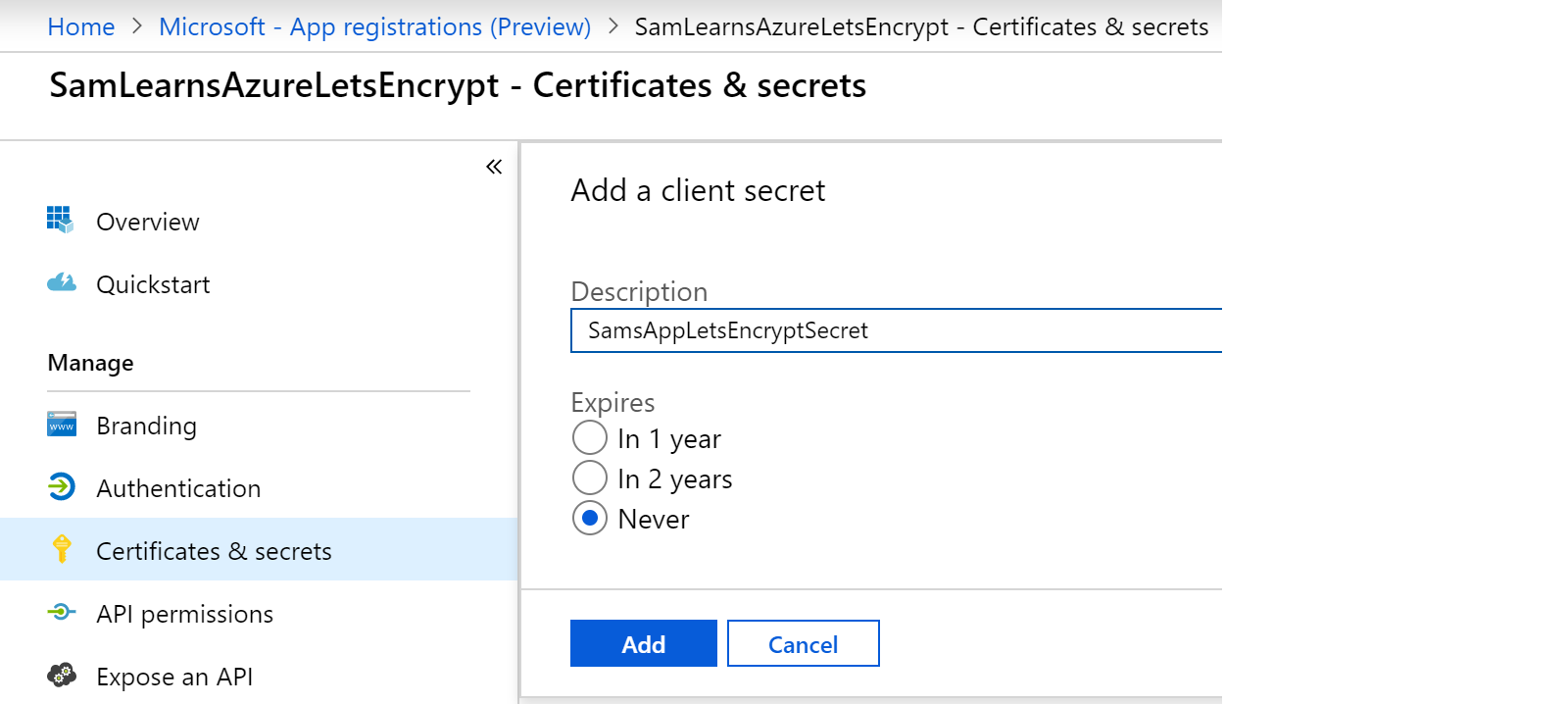This screenshot has width=1568, height=704.
Task: Click the Expose an API icon
Action: point(61,675)
